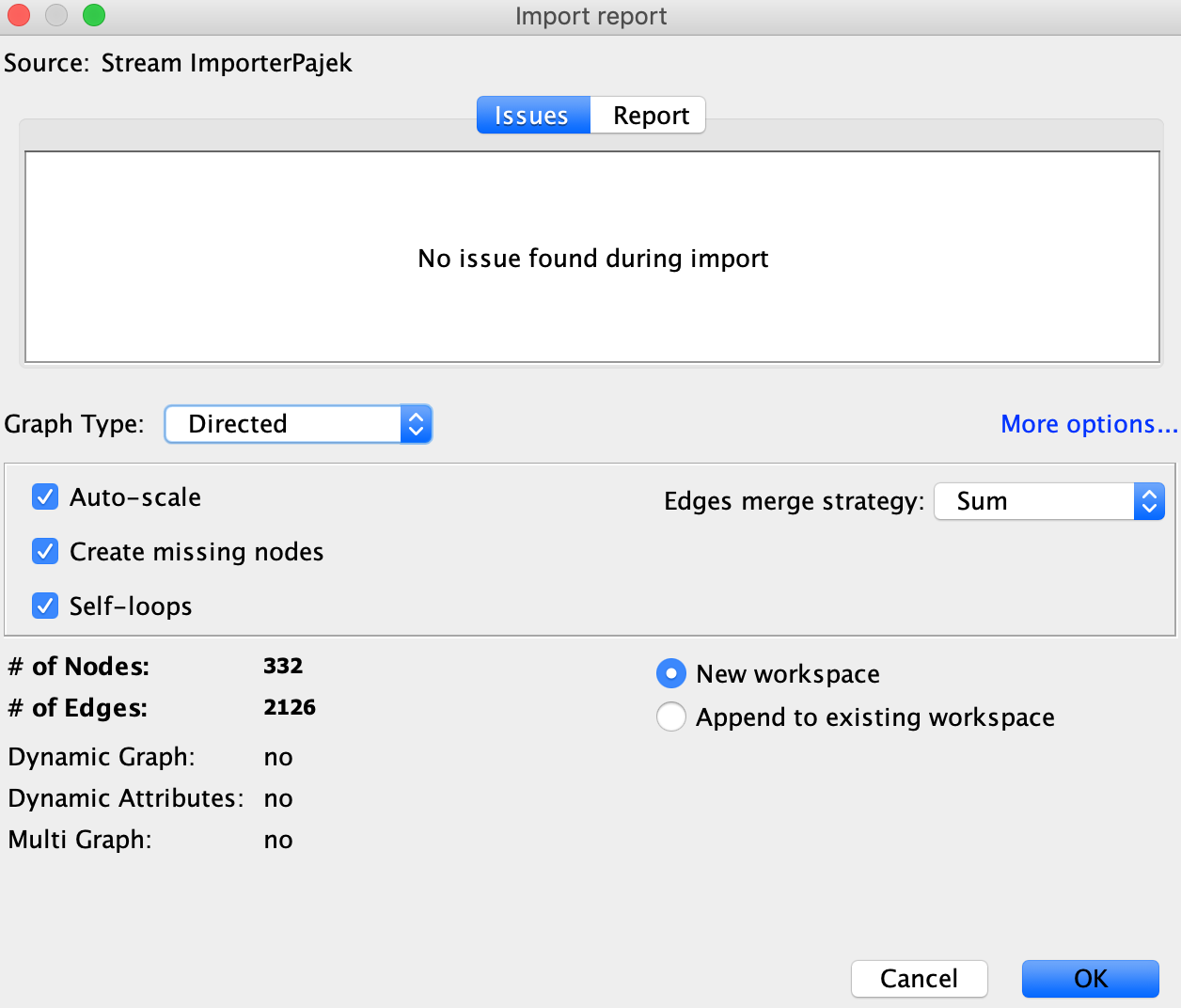Click the More options... link
This screenshot has width=1181, height=1008.
(1088, 424)
